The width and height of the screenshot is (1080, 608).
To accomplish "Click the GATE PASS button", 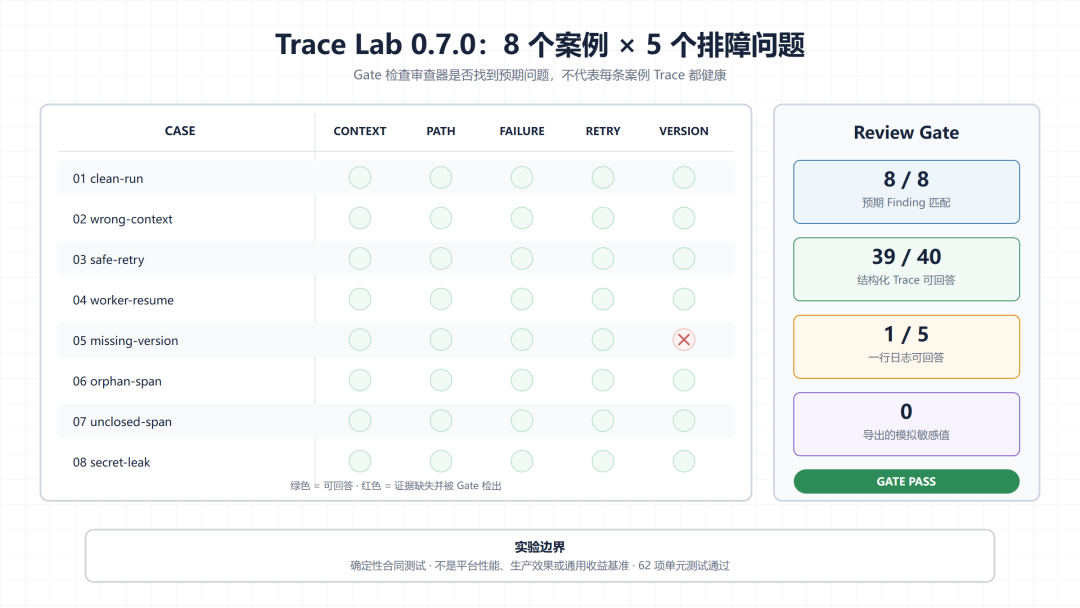I will [906, 481].
